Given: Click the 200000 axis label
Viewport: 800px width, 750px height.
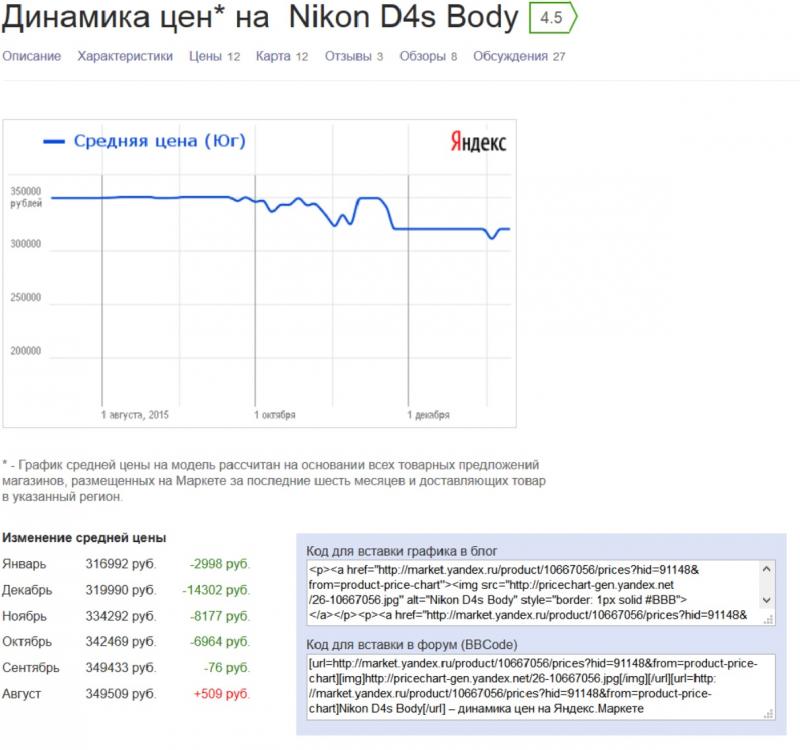Looking at the screenshot, I should click(26, 351).
